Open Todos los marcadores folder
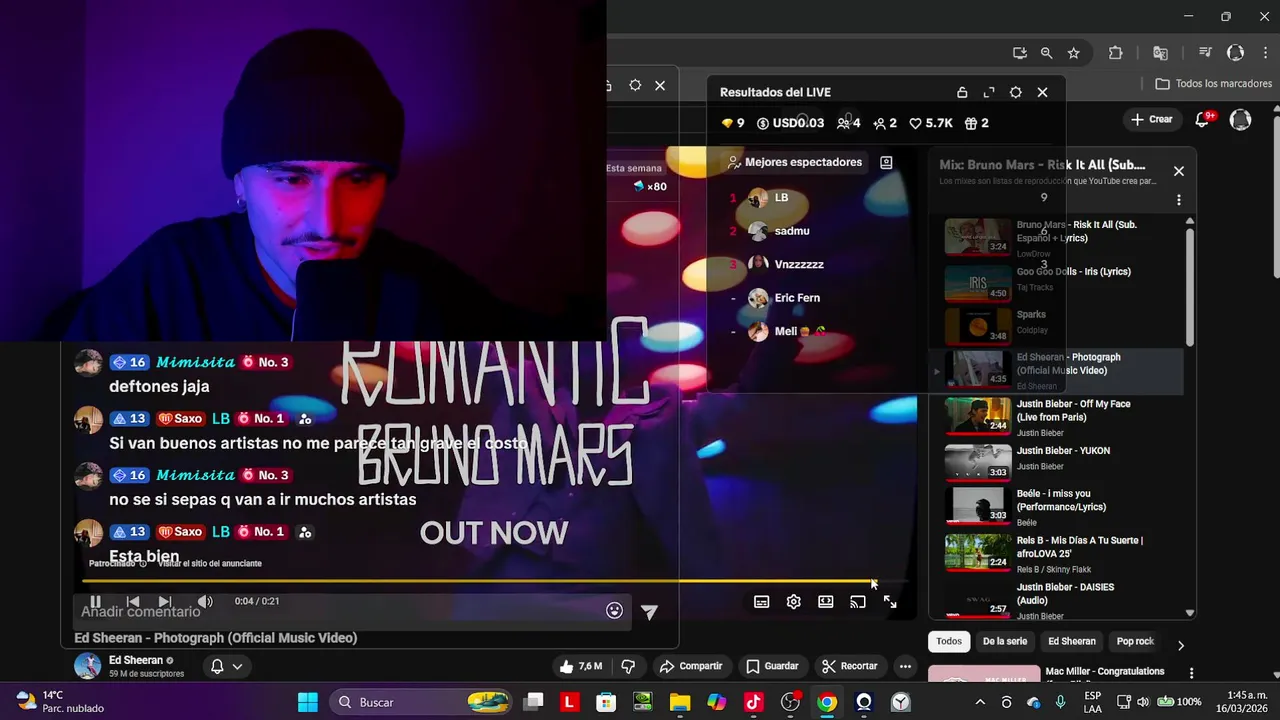 point(1214,84)
